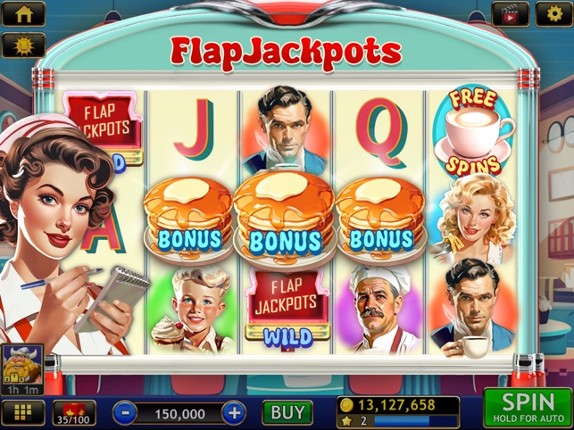Tap the Viking character timer icon
This screenshot has width=574, height=430.
click(x=23, y=370)
